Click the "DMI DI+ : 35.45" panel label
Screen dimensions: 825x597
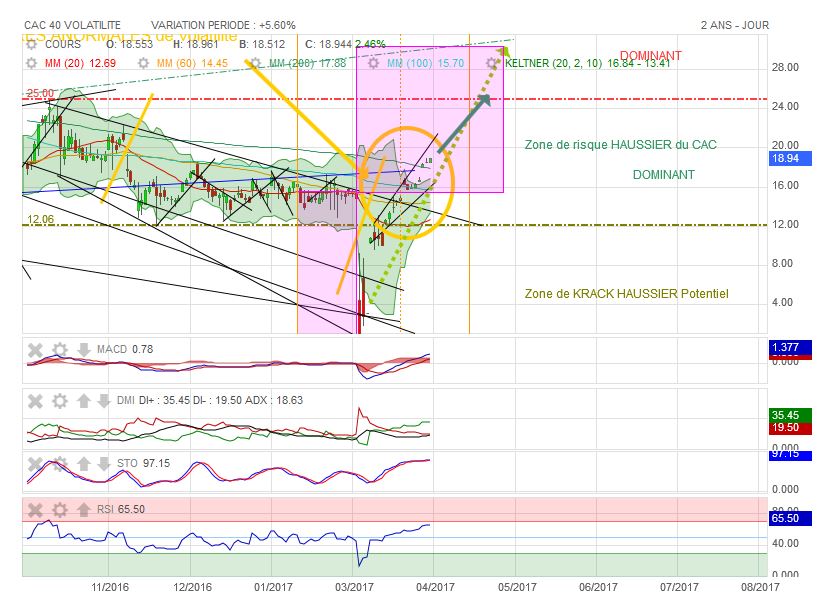tap(154, 401)
